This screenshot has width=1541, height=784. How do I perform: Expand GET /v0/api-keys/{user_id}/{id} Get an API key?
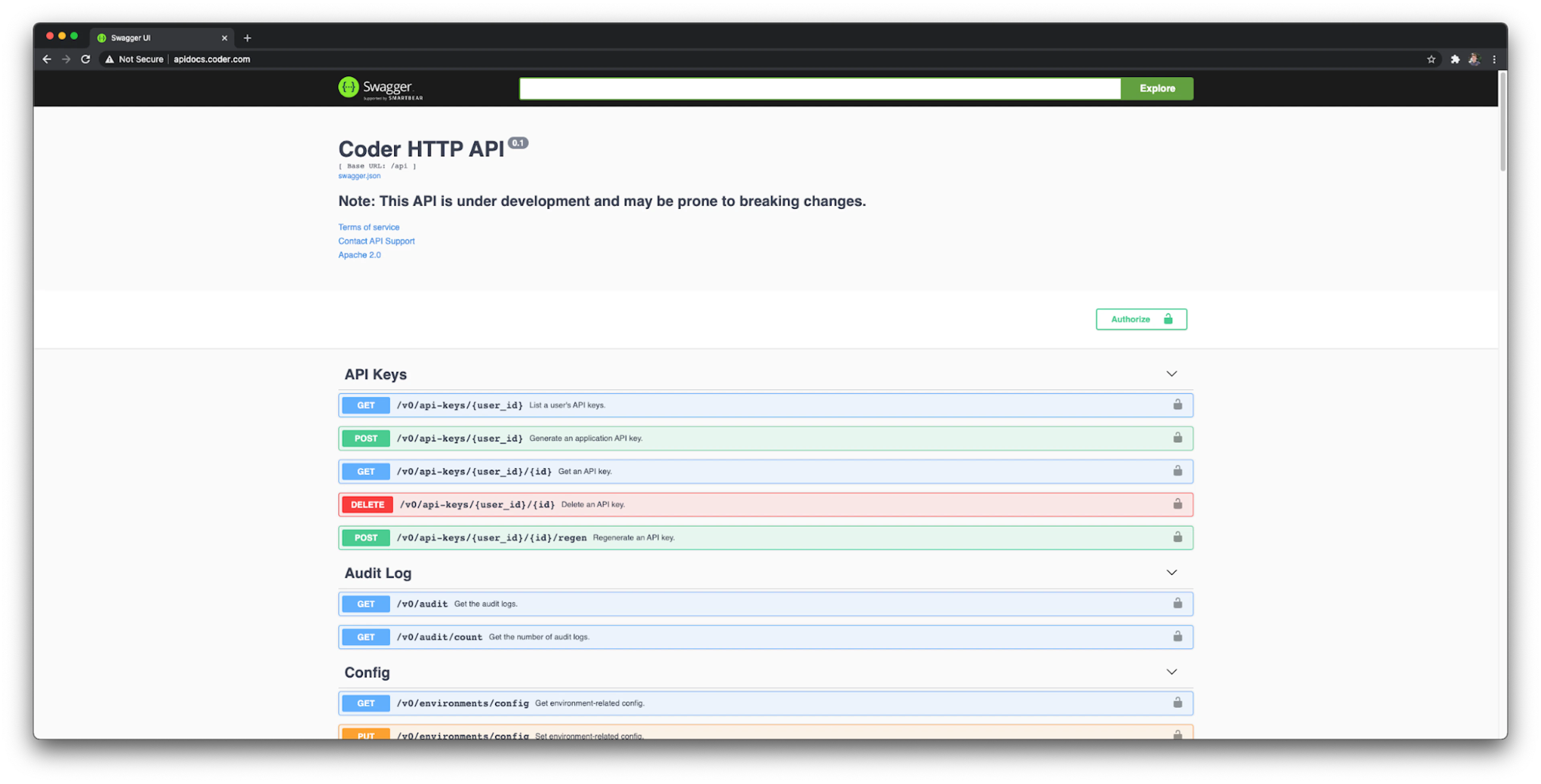pos(765,471)
